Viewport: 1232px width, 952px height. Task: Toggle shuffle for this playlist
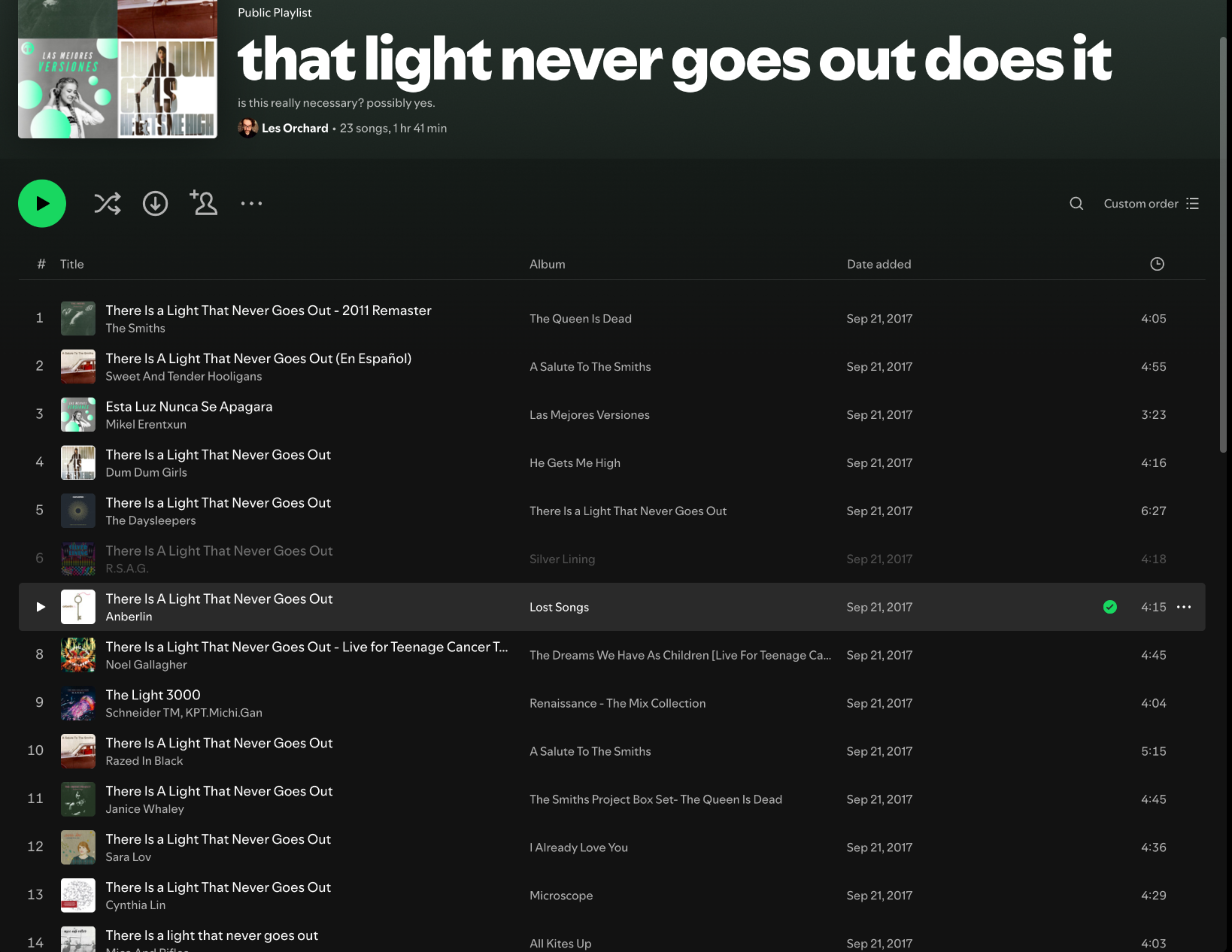(108, 204)
